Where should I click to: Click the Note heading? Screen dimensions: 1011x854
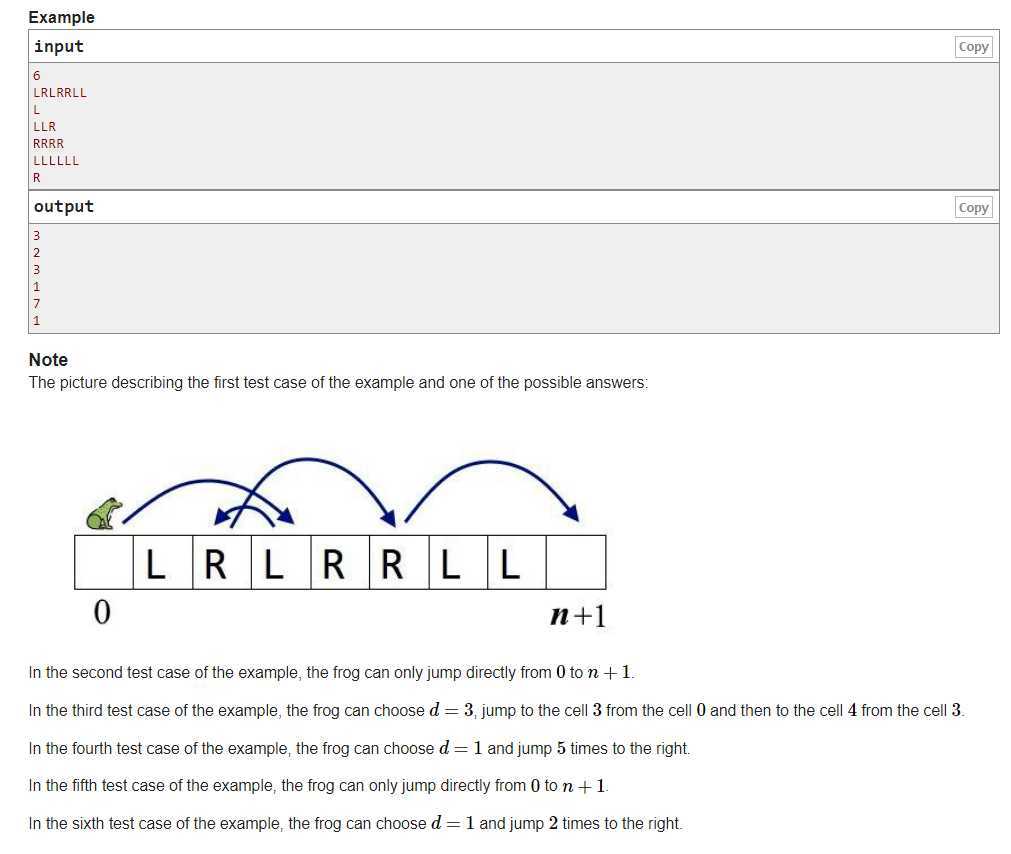tap(48, 360)
